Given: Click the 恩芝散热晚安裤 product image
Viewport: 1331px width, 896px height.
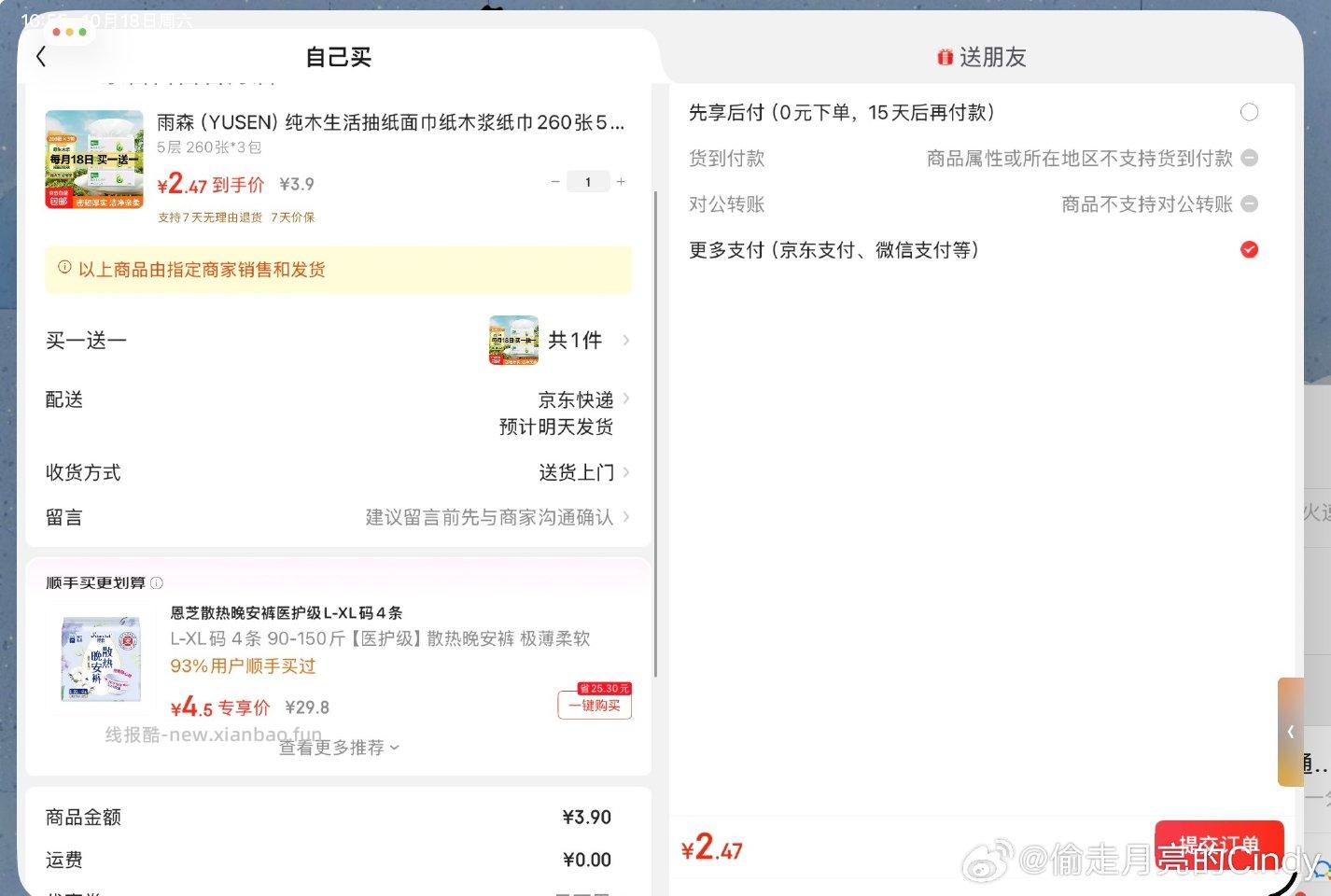Looking at the screenshot, I should pos(99,659).
